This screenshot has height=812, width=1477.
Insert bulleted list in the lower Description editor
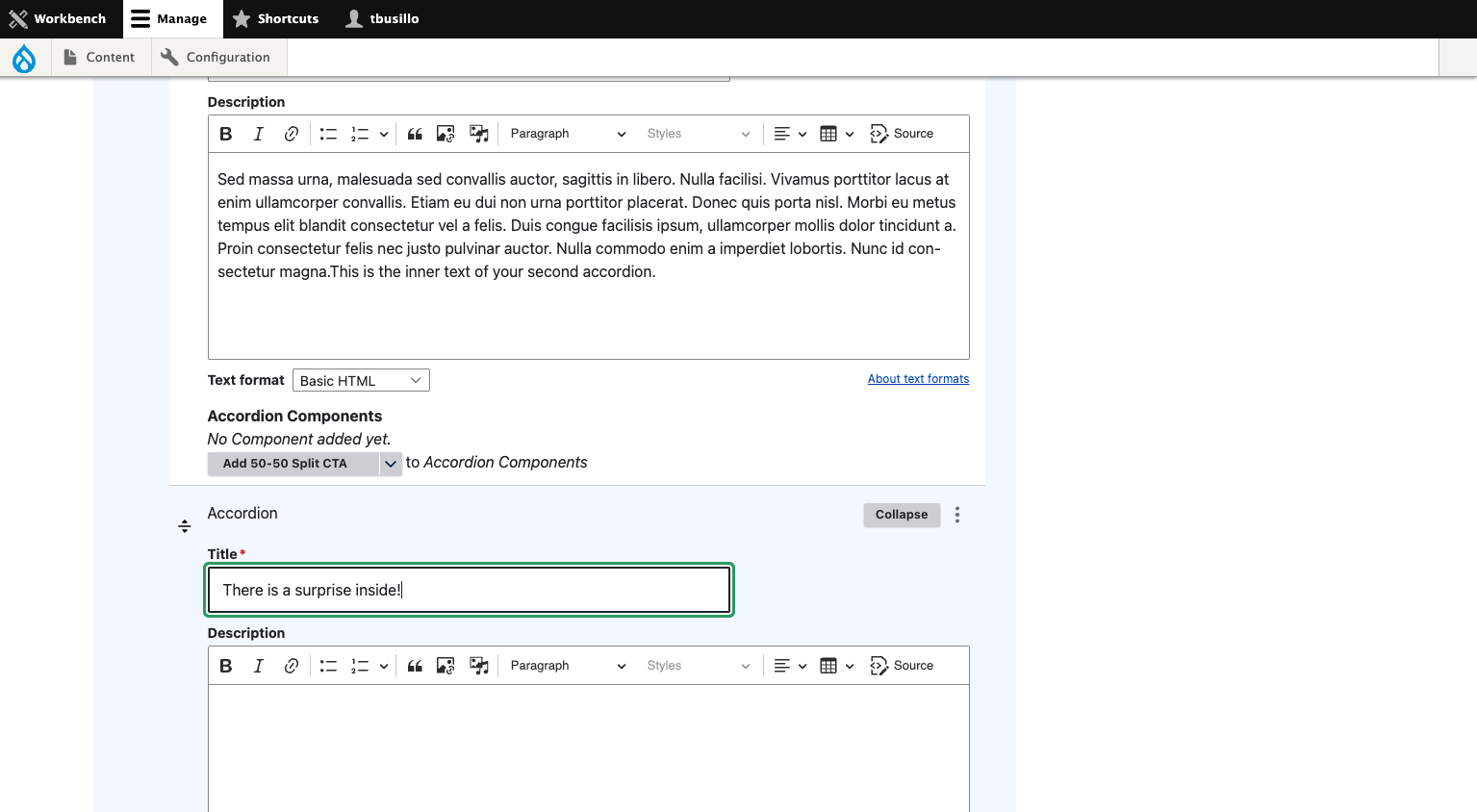(328, 666)
